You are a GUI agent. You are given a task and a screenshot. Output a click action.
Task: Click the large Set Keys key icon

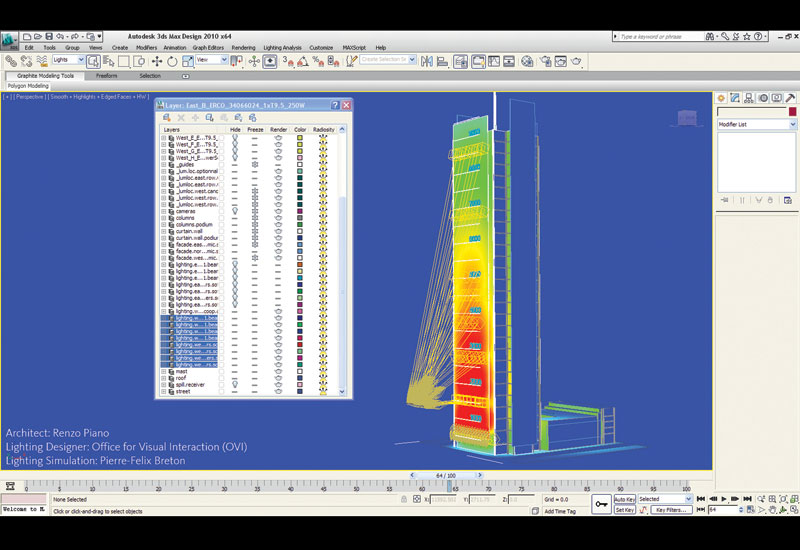602,504
